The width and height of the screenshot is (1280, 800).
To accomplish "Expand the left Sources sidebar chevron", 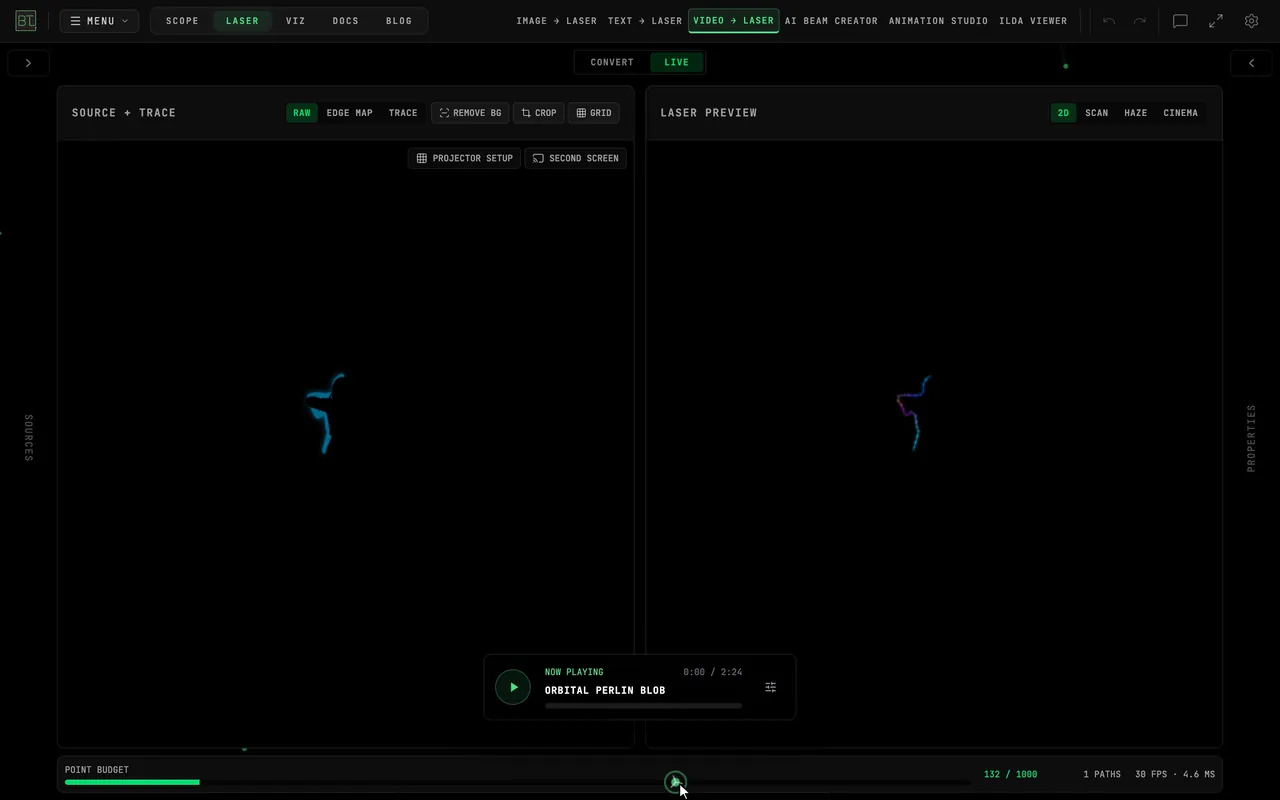I will click(x=28, y=63).
